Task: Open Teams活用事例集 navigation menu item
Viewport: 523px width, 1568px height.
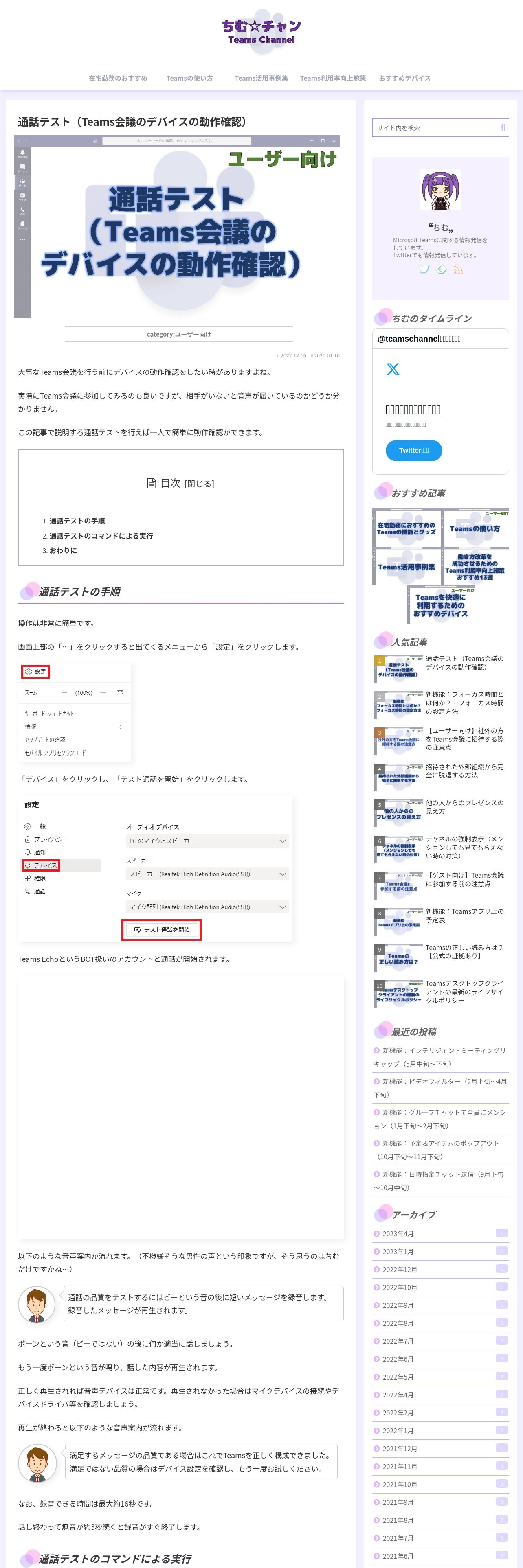Action: (261, 78)
